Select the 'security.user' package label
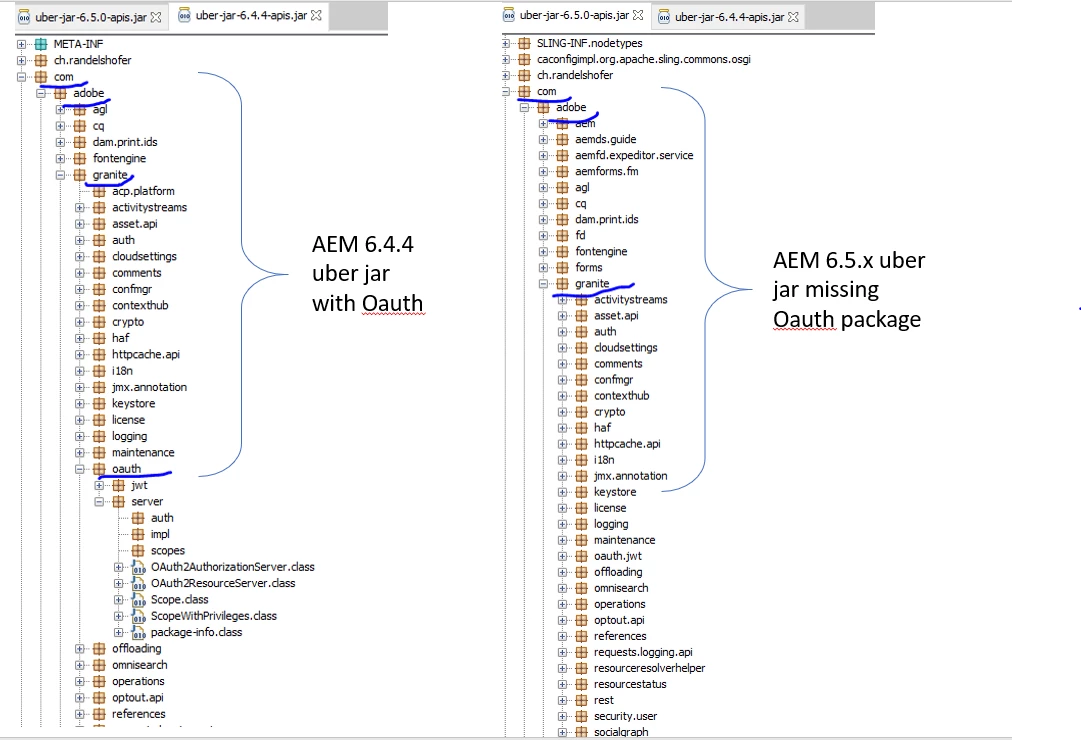 pos(625,717)
